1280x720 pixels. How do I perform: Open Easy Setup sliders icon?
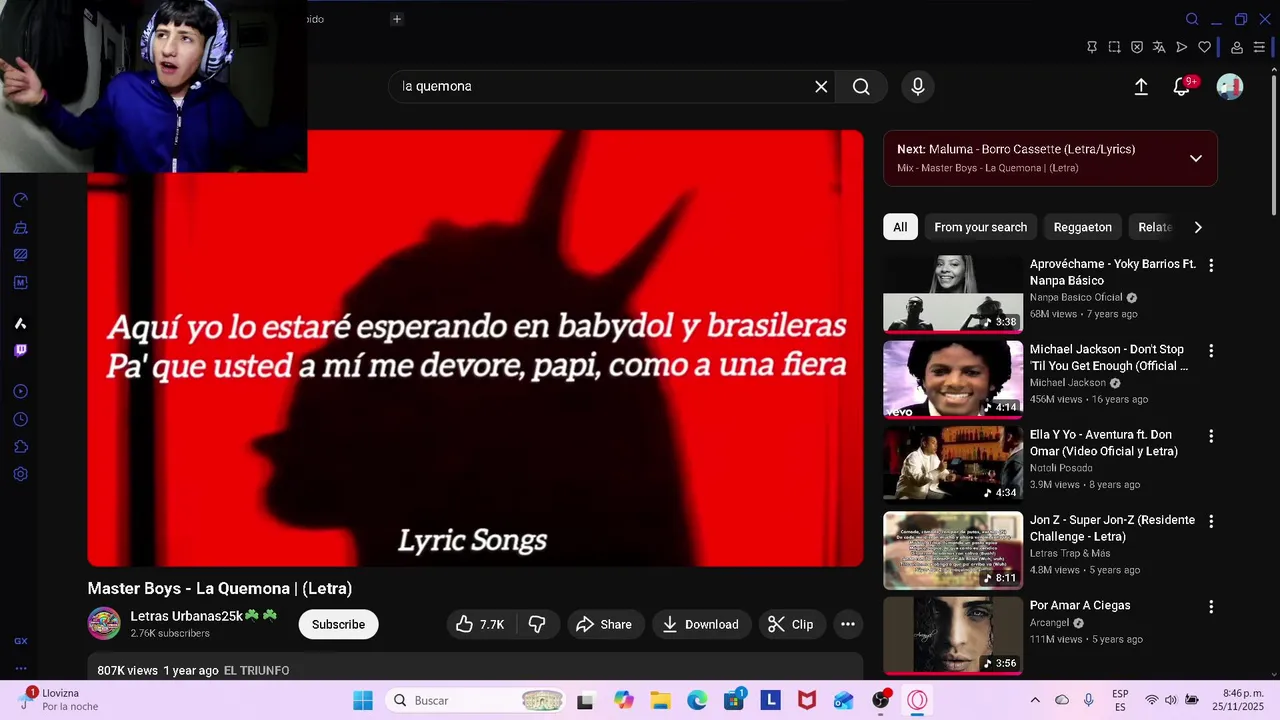(x=1259, y=47)
